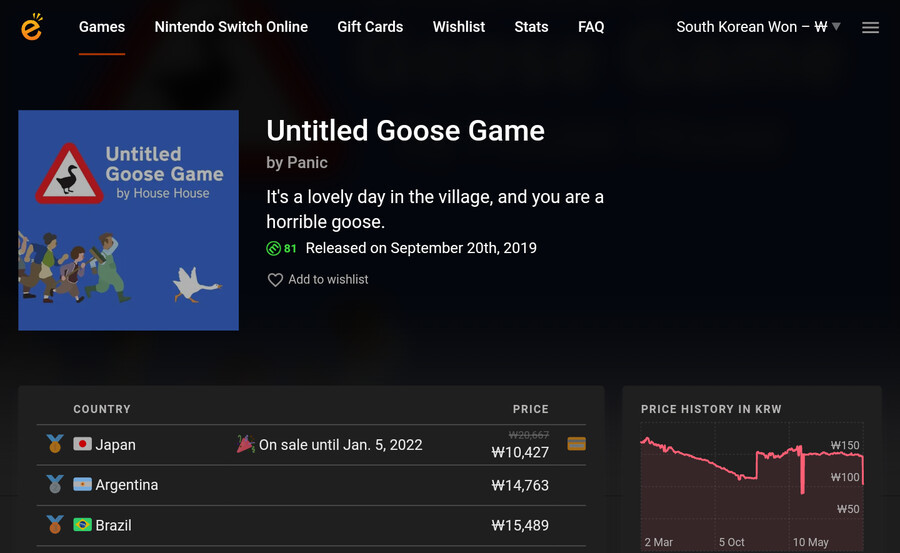Click the gift card icon in Japan row
The width and height of the screenshot is (900, 553).
click(x=576, y=444)
